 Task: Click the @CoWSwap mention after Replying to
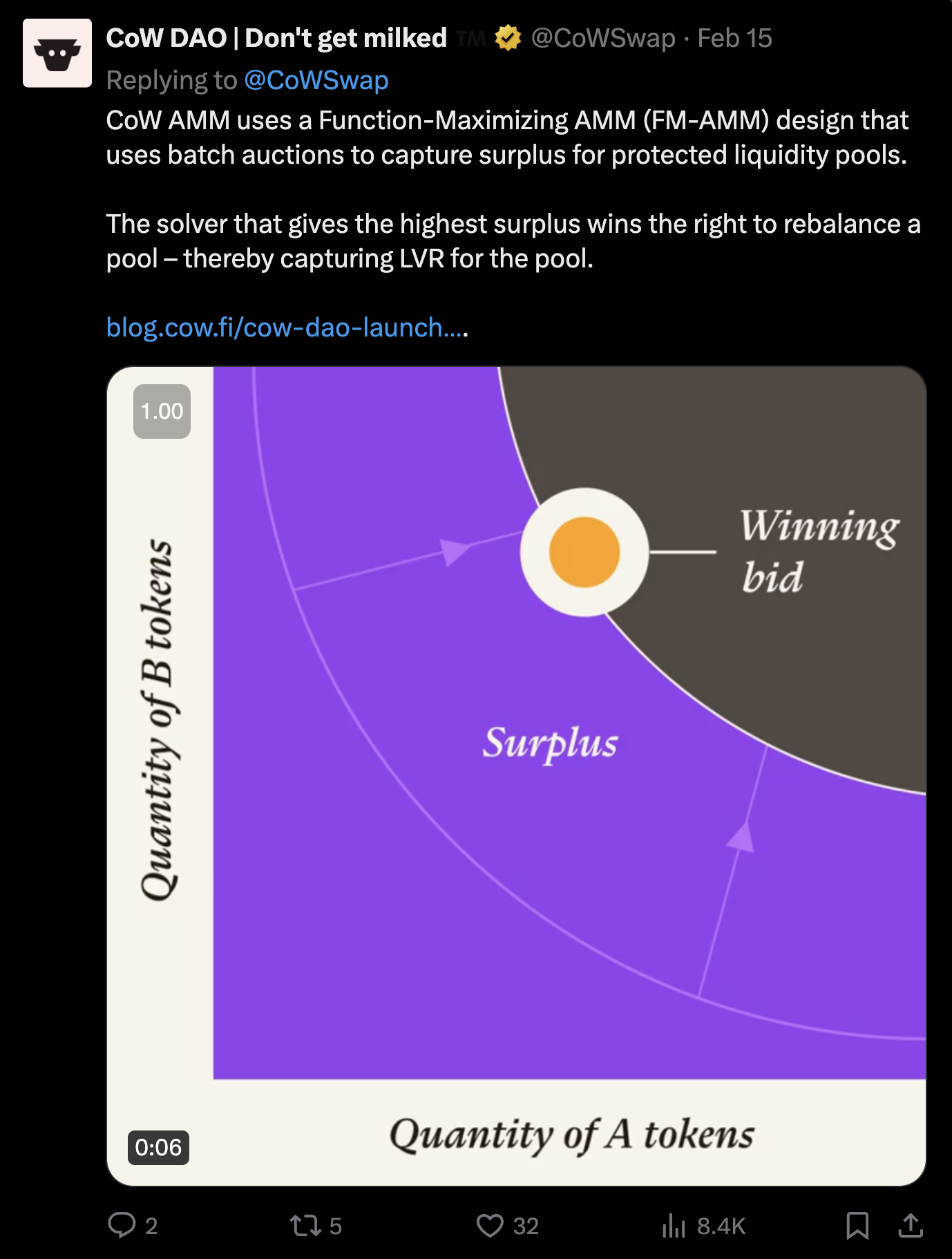pos(316,80)
